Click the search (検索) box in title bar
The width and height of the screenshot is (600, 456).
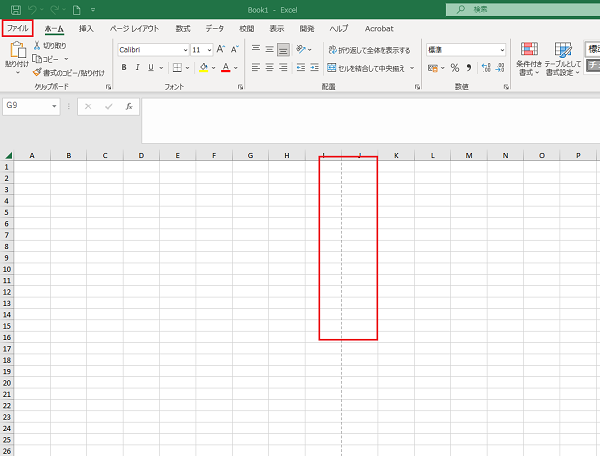click(x=520, y=9)
